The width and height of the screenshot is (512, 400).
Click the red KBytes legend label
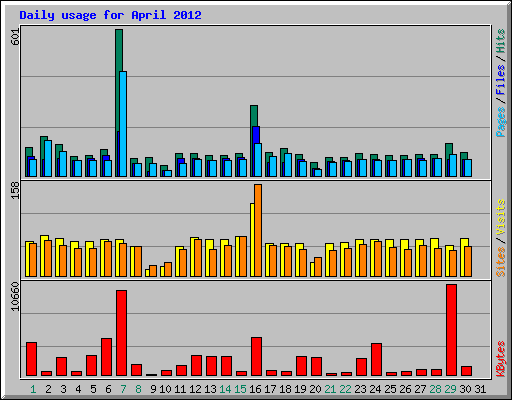tap(500, 359)
